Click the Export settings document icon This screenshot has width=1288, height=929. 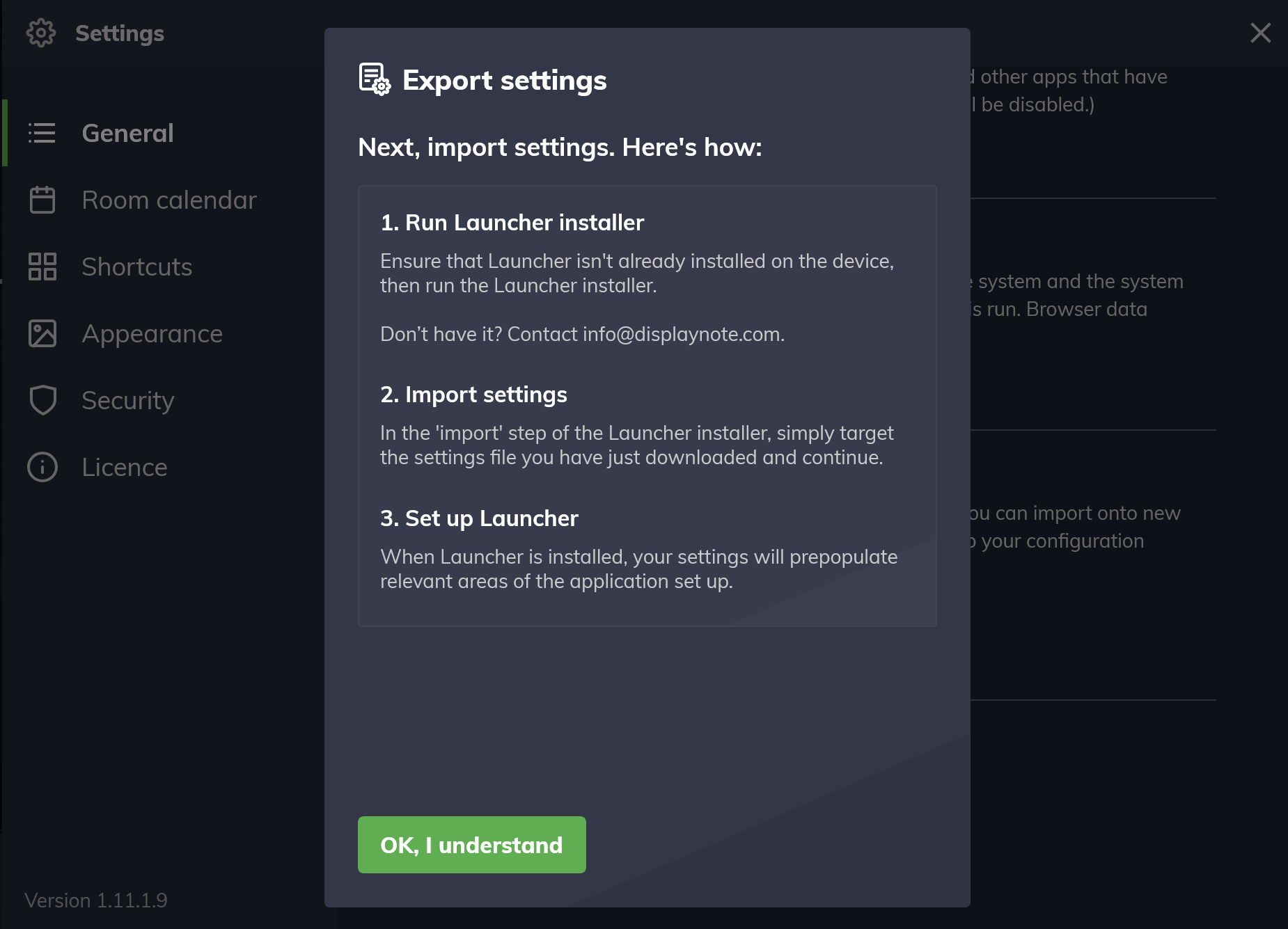point(375,79)
